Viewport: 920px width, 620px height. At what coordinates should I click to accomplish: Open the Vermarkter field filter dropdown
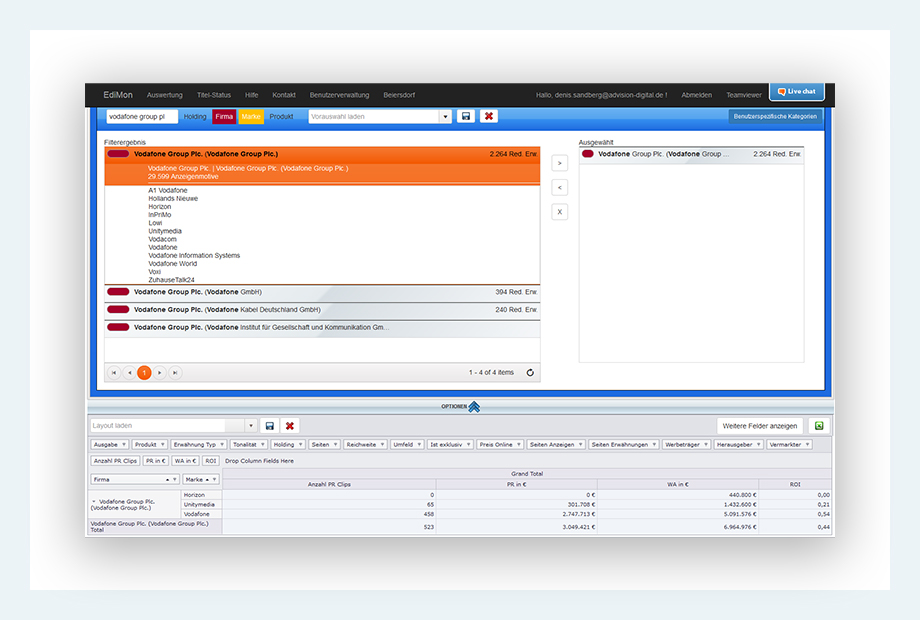point(807,445)
